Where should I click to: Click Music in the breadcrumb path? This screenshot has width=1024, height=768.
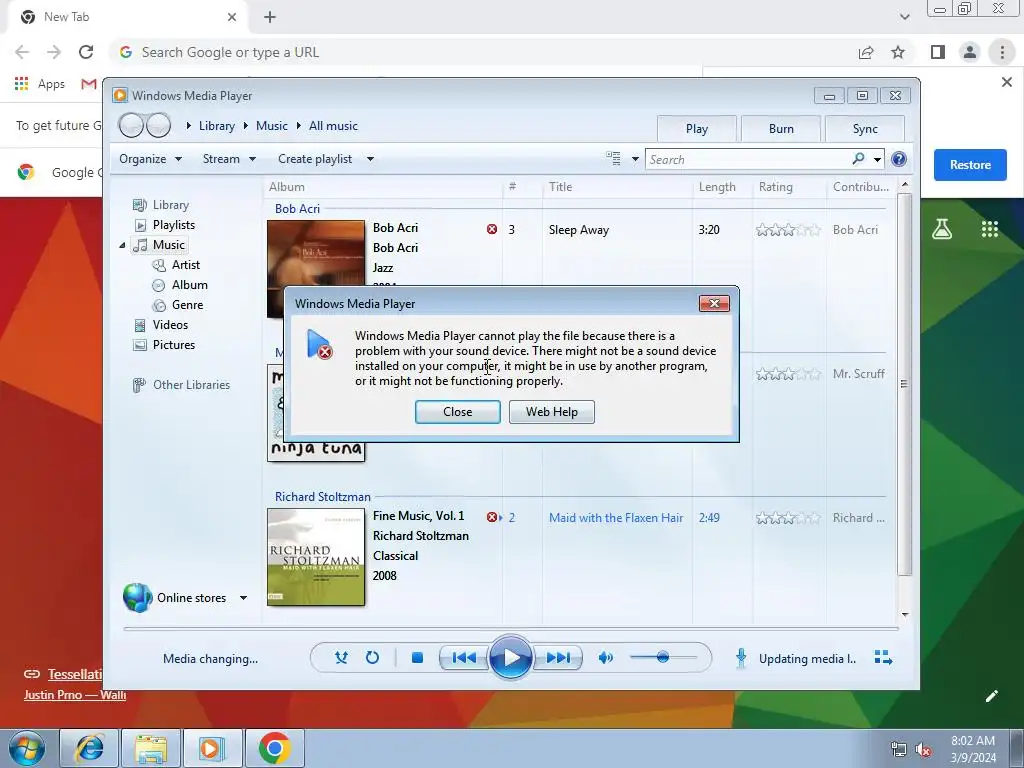tap(272, 126)
